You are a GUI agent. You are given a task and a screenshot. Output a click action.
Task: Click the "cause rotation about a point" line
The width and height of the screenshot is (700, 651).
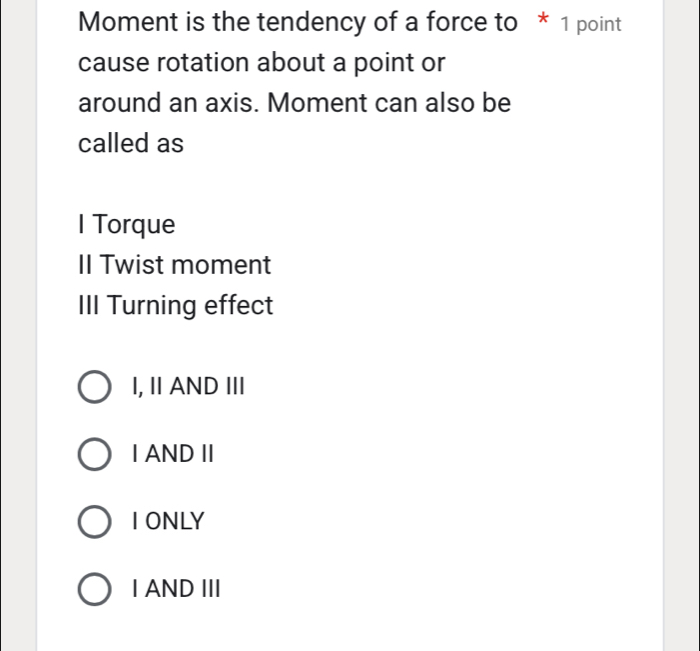tap(262, 62)
